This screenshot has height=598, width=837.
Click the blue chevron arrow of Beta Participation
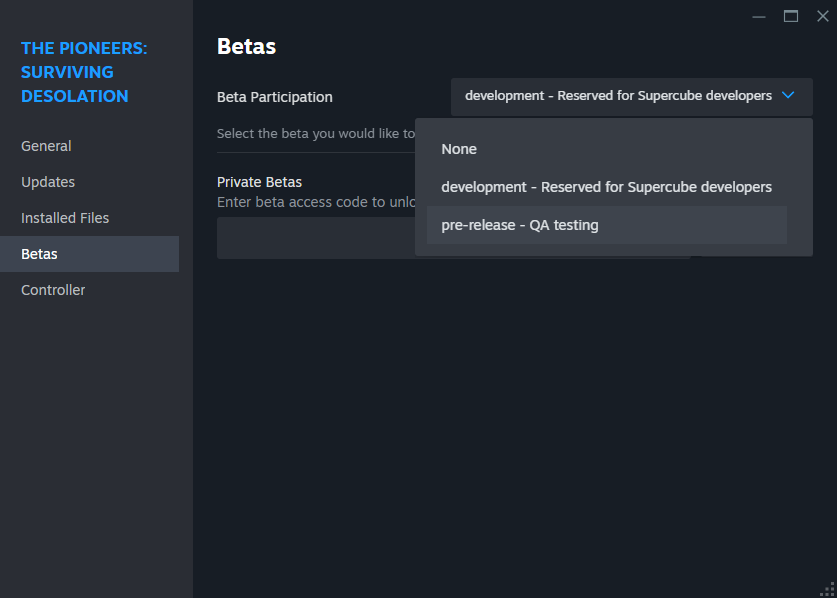tap(788, 96)
